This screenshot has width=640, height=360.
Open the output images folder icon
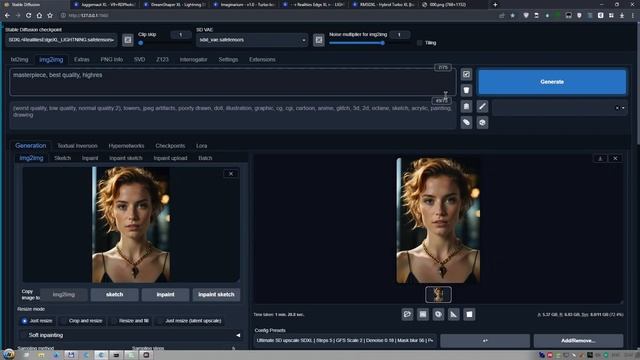(x=407, y=314)
